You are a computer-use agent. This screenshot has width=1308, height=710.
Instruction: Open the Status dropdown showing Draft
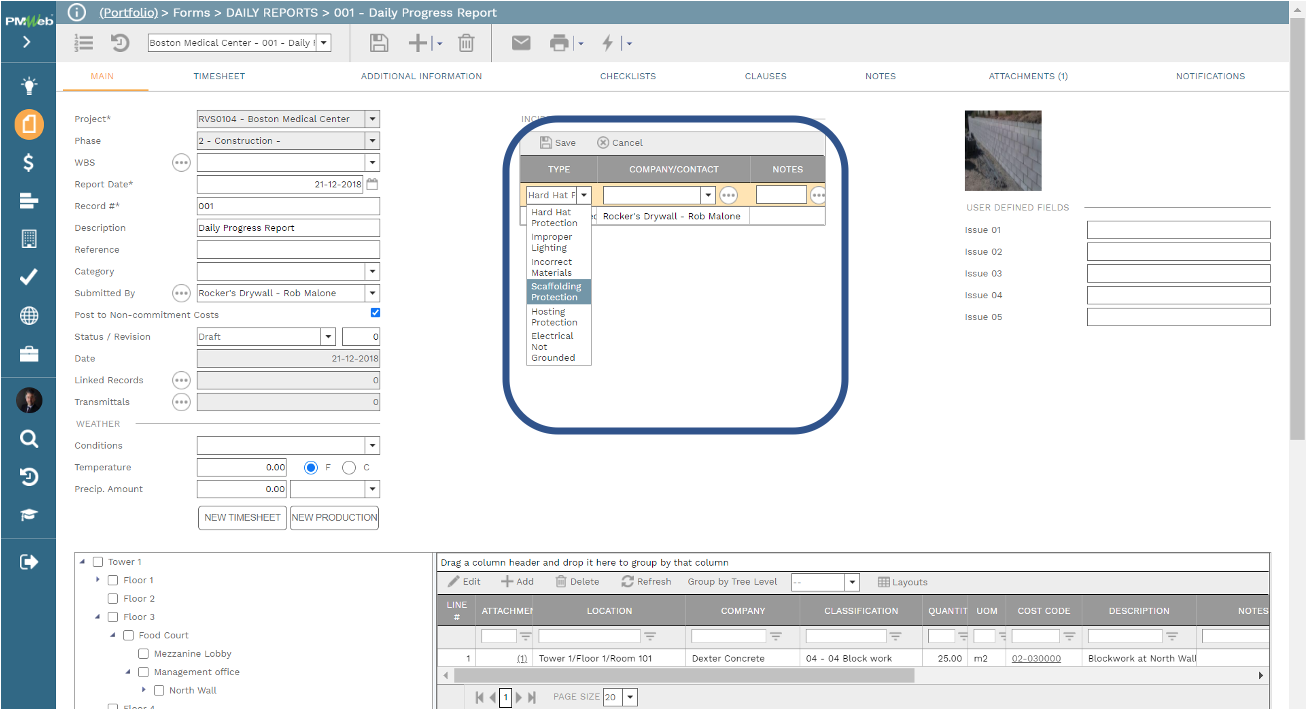click(x=327, y=337)
